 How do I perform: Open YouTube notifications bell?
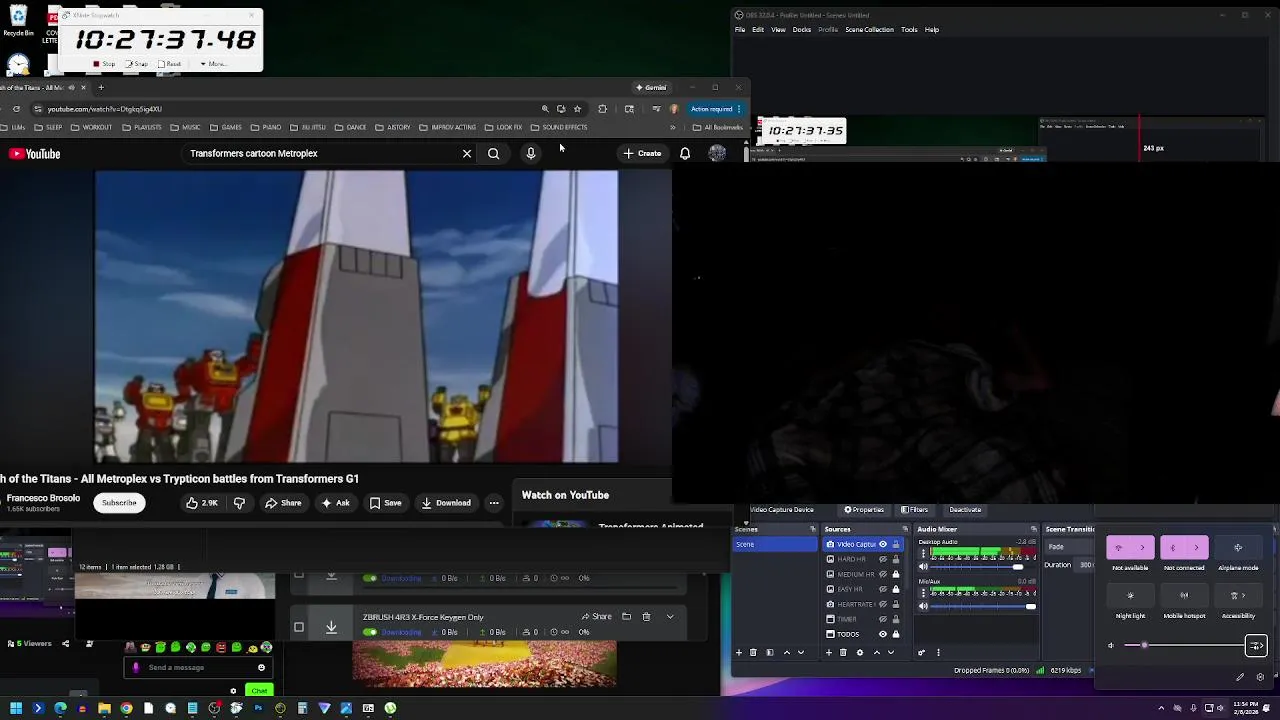click(685, 154)
